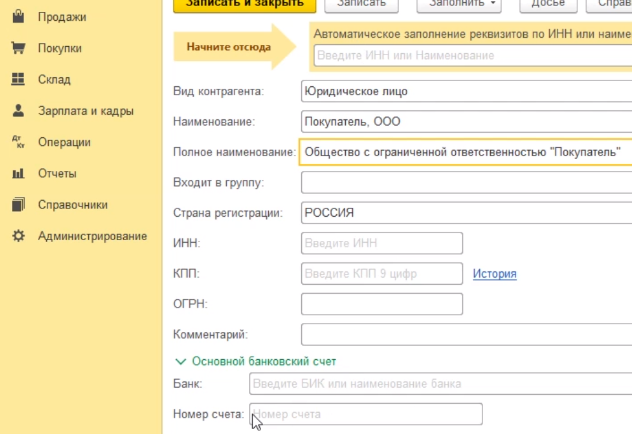The height and width of the screenshot is (434, 632).
Task: Open the Отчеты menu section
Action: tap(57, 174)
